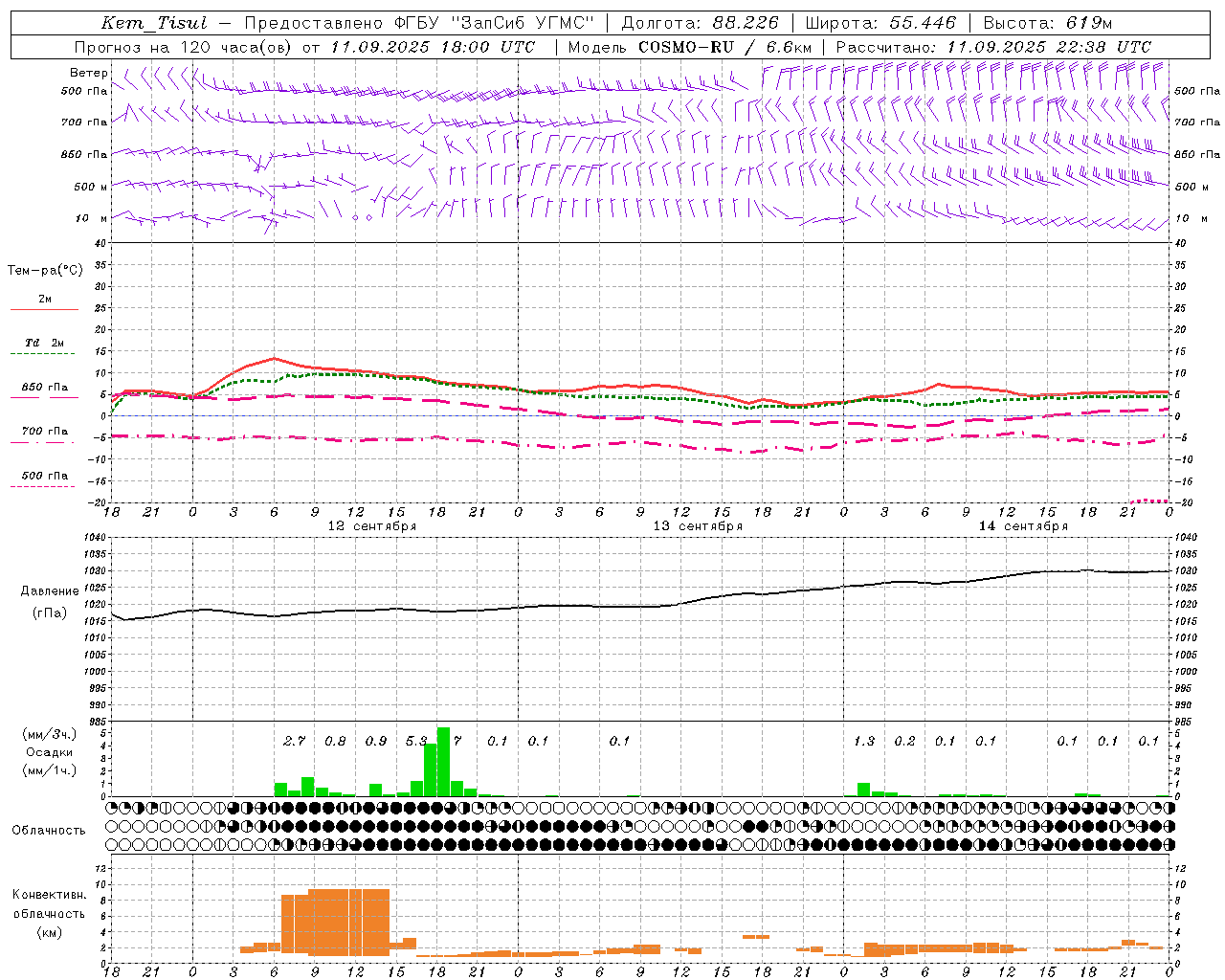Click the Ветер label above wind barbs

[x=89, y=73]
